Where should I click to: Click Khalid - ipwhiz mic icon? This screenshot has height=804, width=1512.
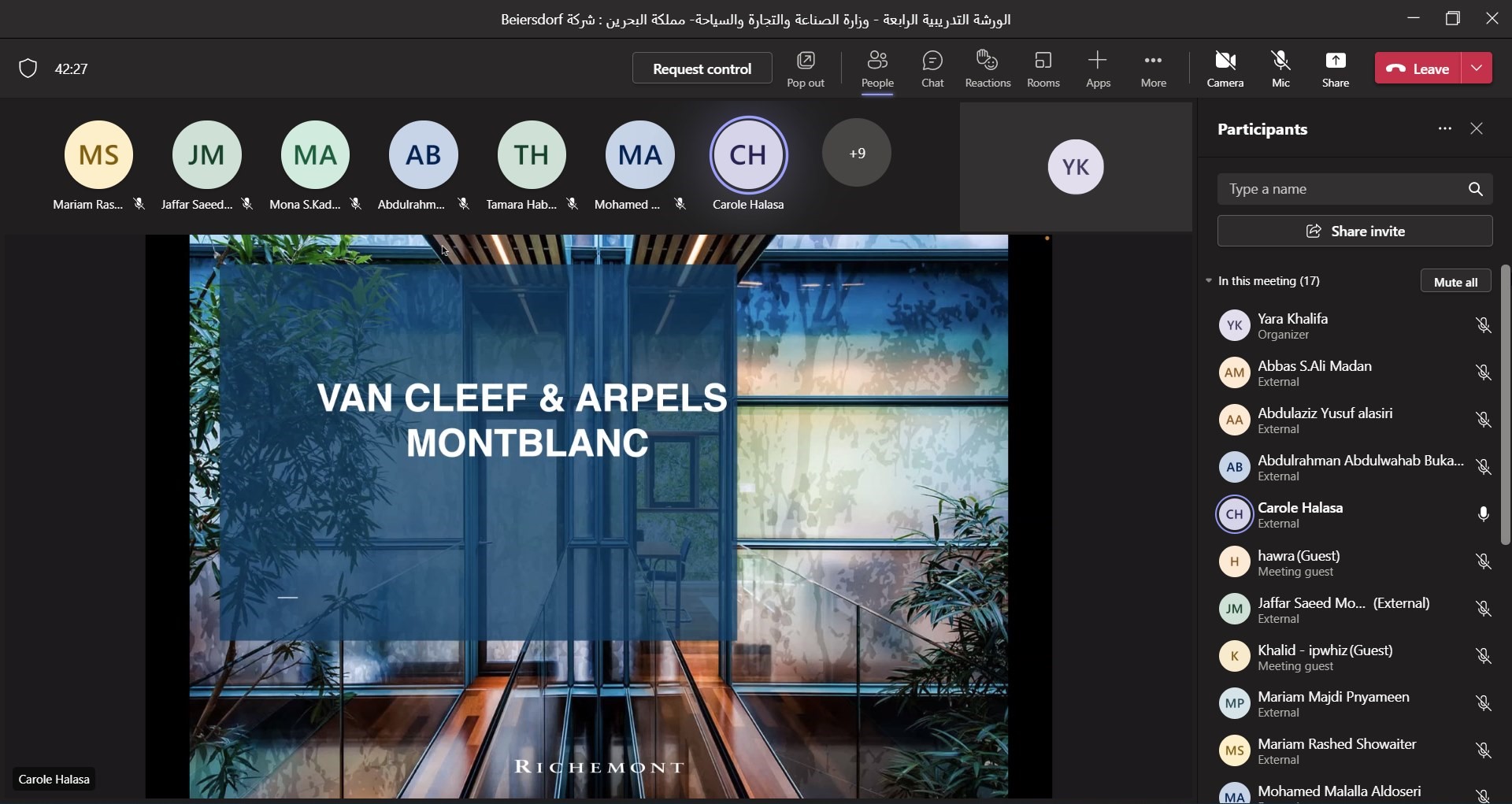click(x=1484, y=656)
